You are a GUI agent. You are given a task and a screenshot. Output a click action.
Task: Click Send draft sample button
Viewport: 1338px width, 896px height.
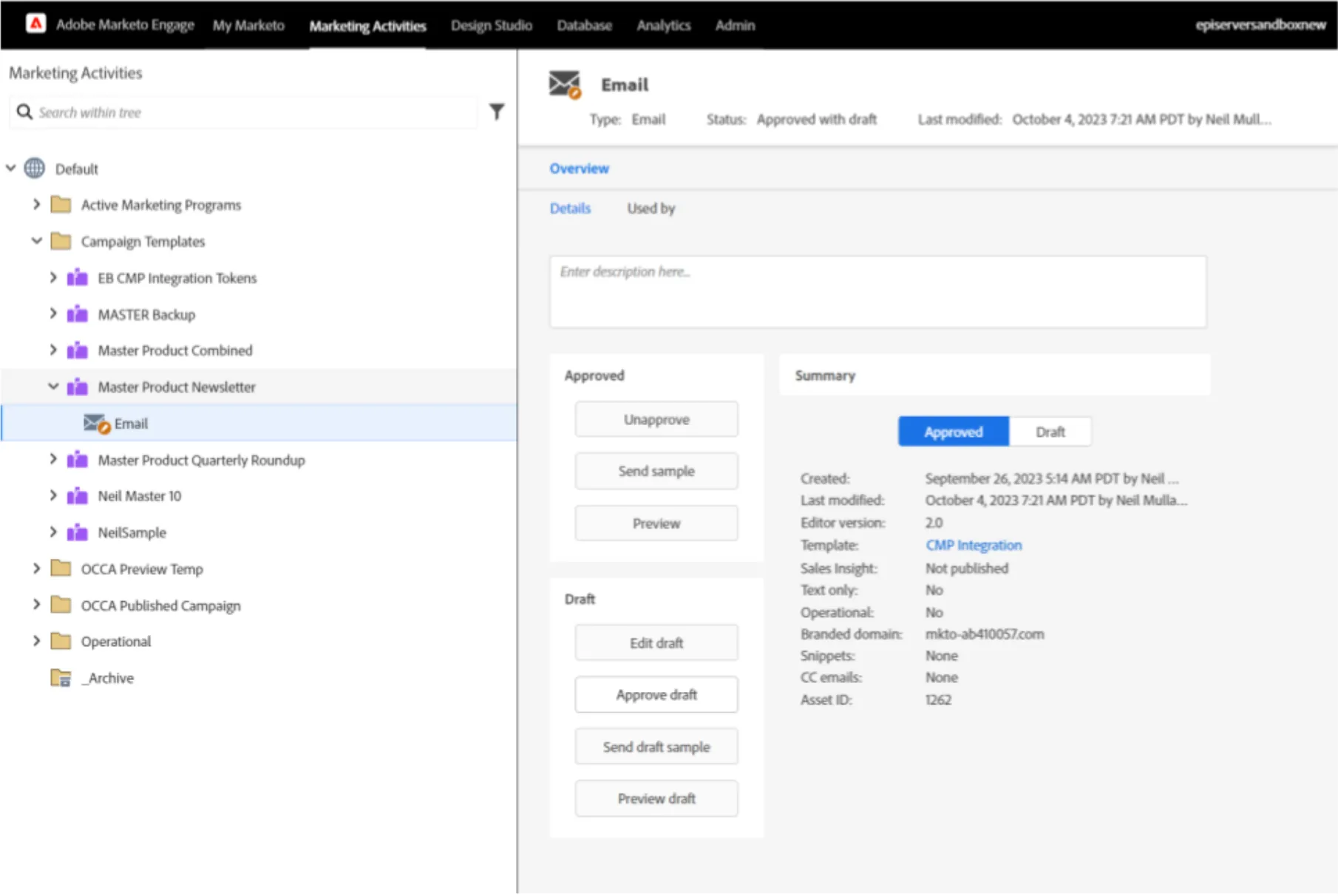(x=656, y=747)
